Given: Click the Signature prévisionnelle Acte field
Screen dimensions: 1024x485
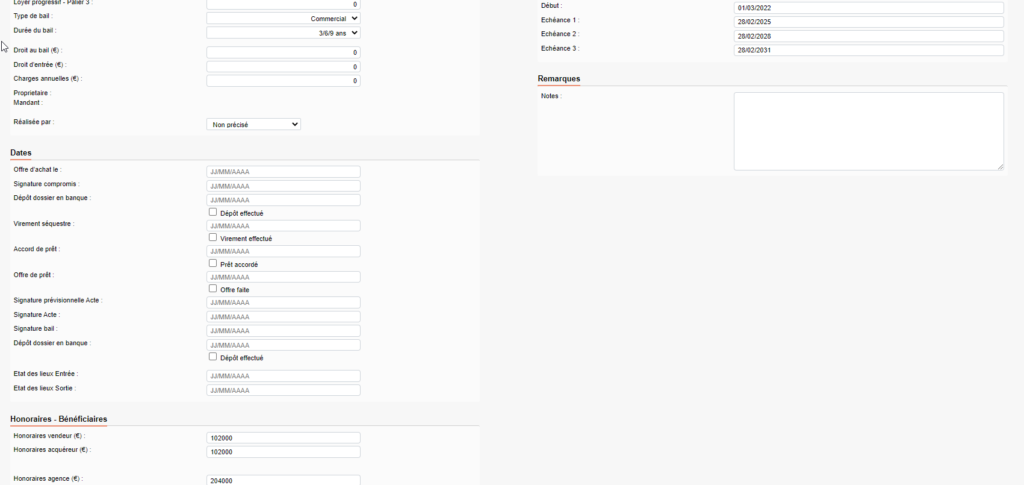Looking at the screenshot, I should pos(283,303).
